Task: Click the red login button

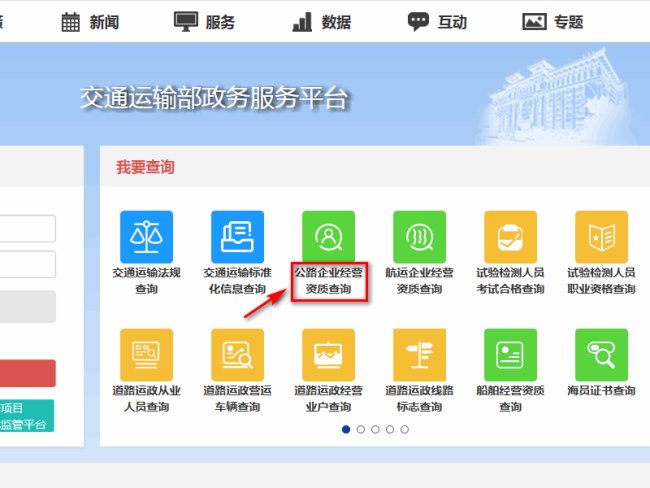Action: pyautogui.click(x=27, y=373)
